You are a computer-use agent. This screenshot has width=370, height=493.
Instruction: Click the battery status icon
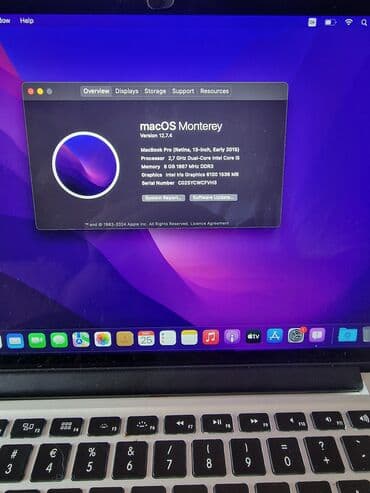pos(330,22)
